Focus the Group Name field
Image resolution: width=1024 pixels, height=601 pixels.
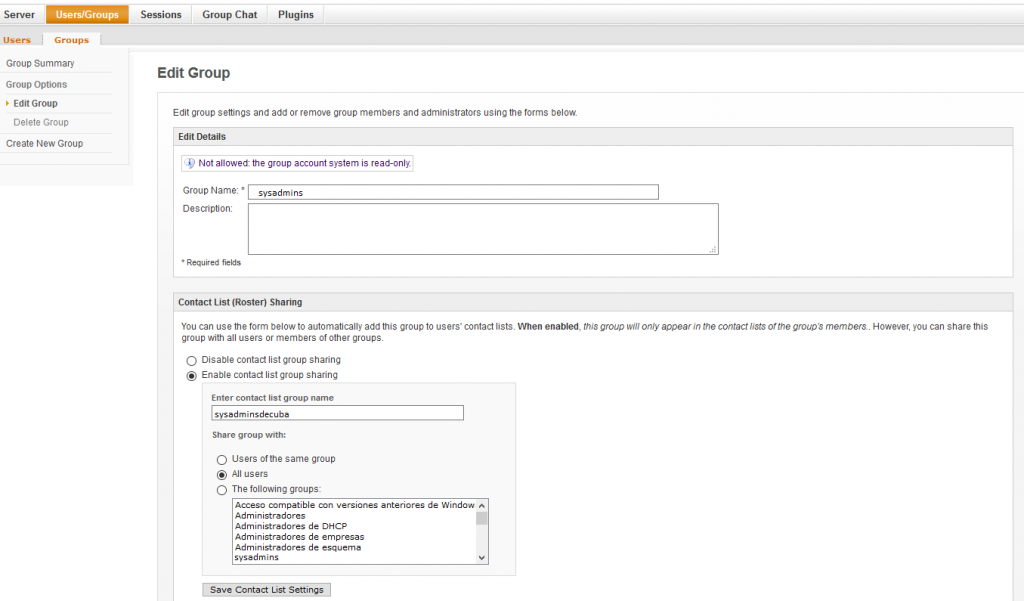point(453,192)
